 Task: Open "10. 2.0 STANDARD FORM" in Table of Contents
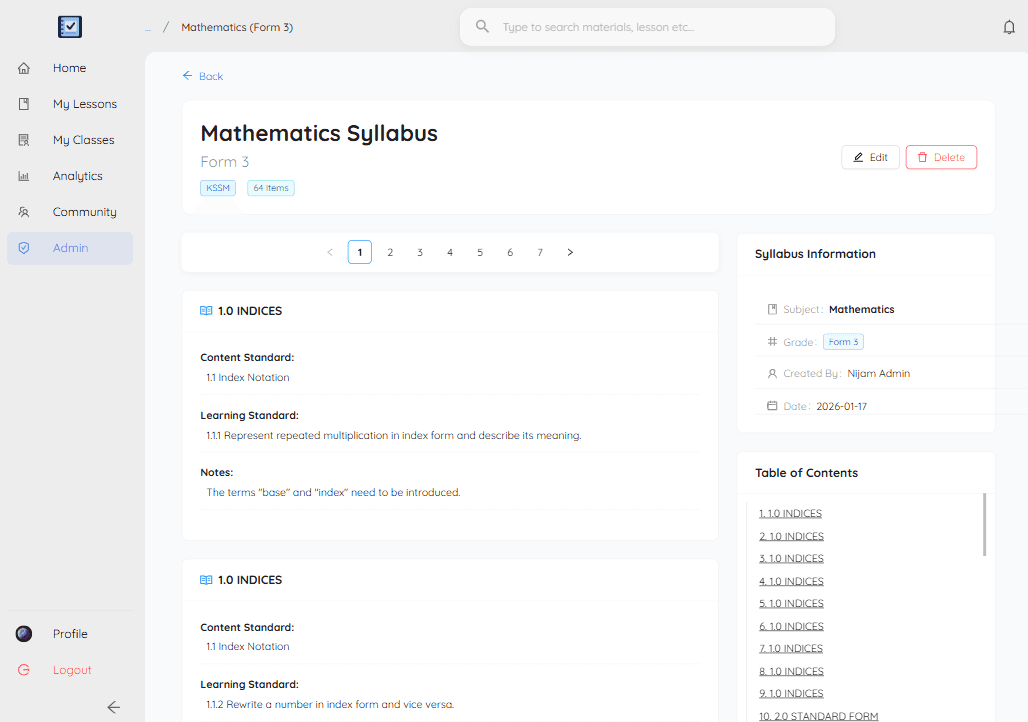coord(818,716)
